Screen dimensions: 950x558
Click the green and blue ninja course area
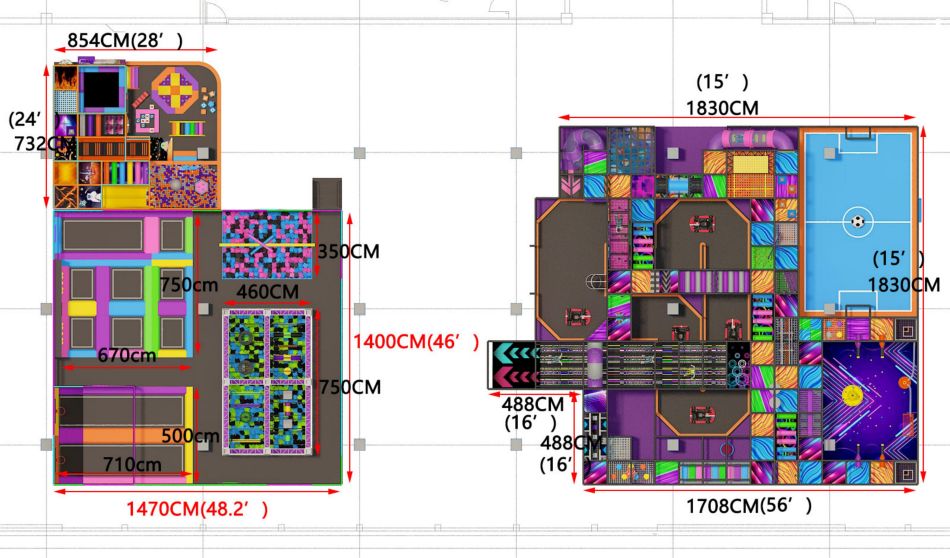[x=267, y=382]
